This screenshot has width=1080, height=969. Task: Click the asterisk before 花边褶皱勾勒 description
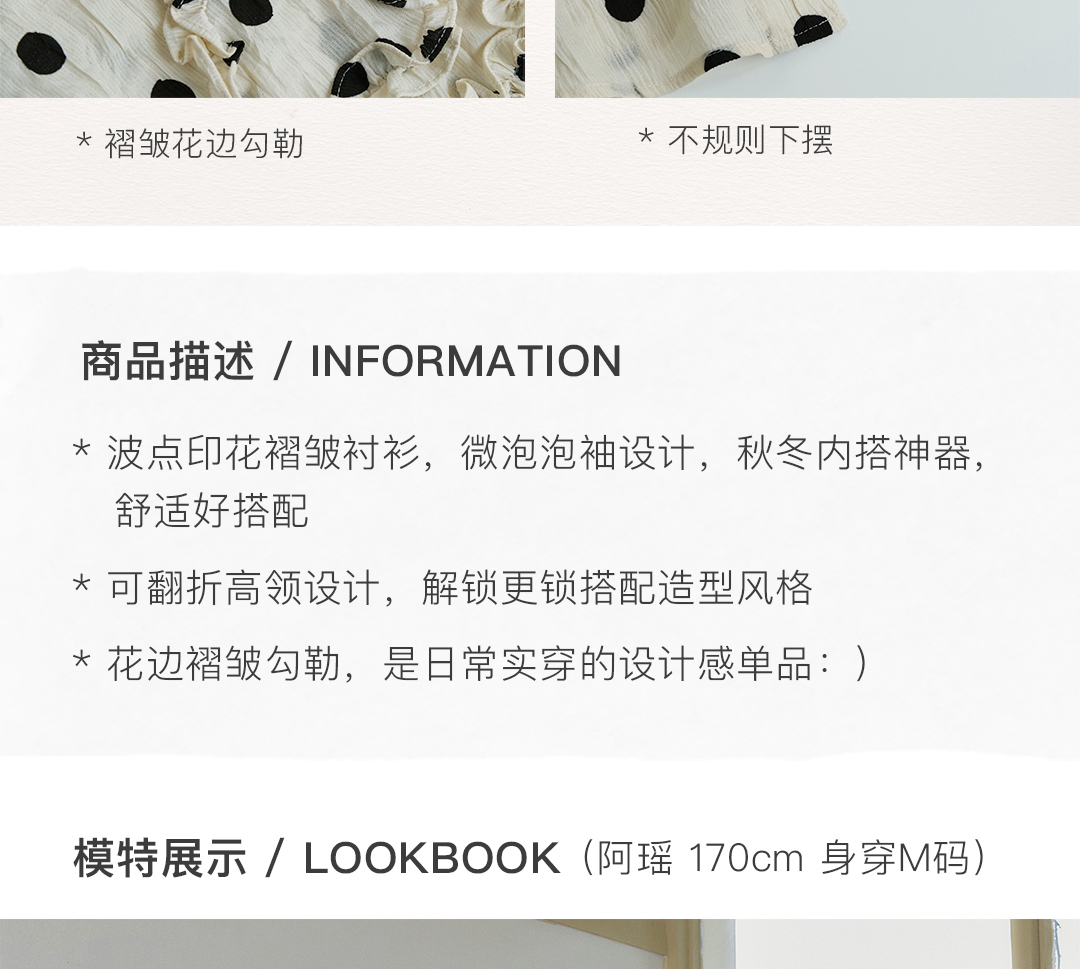tap(82, 661)
